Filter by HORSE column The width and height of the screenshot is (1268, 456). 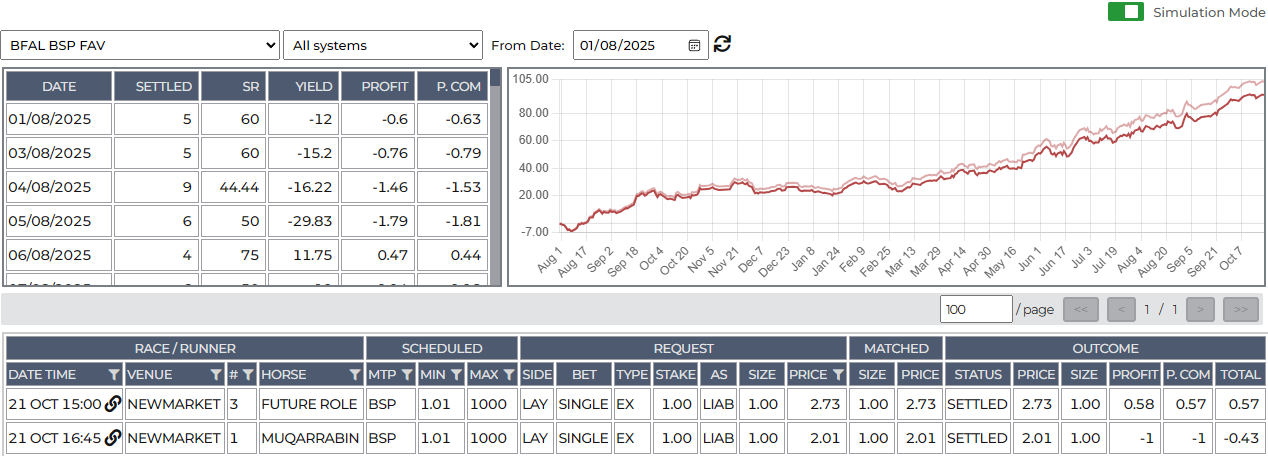click(355, 374)
